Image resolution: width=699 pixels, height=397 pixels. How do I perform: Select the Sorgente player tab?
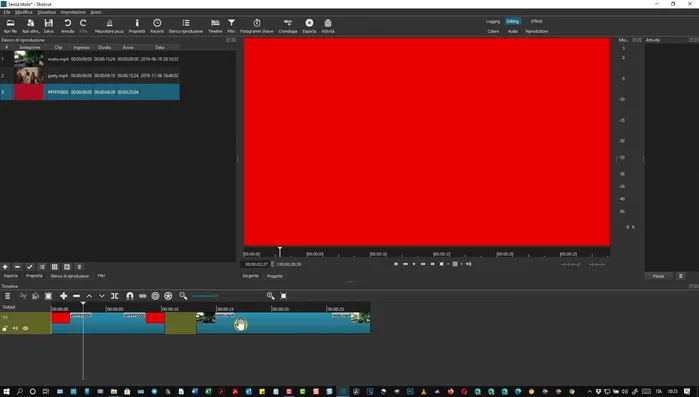251,276
